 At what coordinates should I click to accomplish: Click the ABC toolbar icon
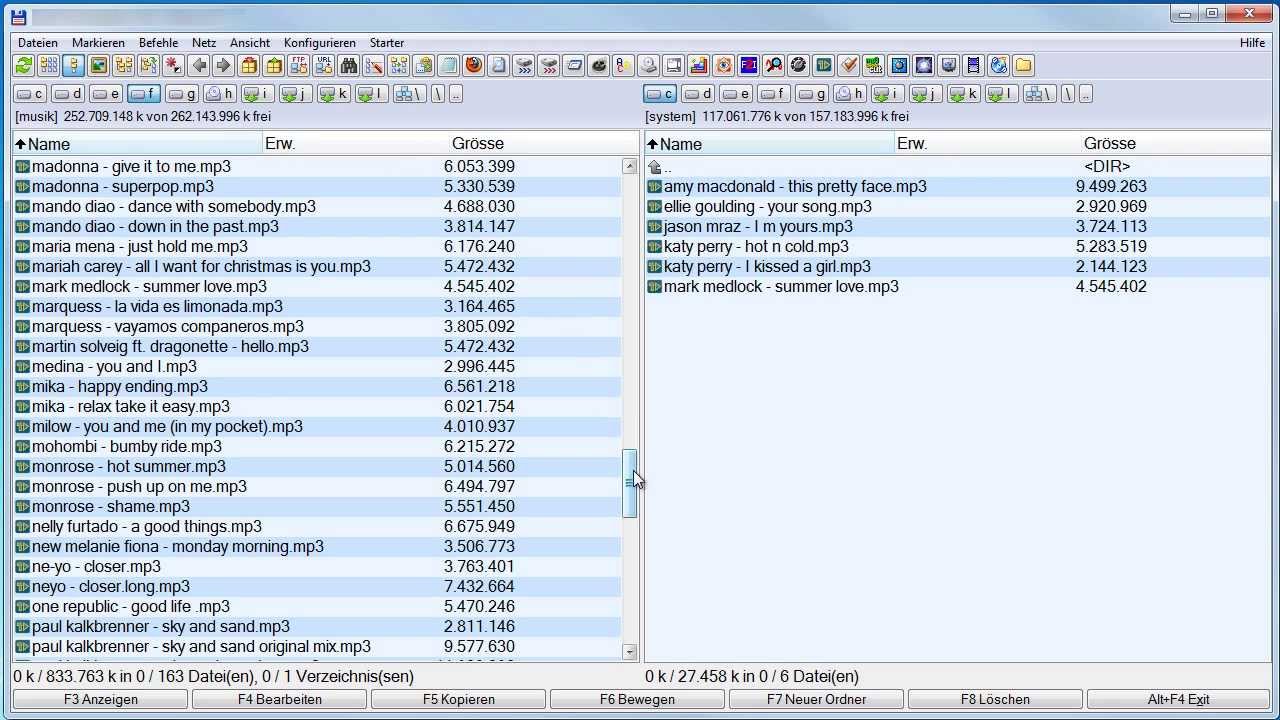point(624,65)
